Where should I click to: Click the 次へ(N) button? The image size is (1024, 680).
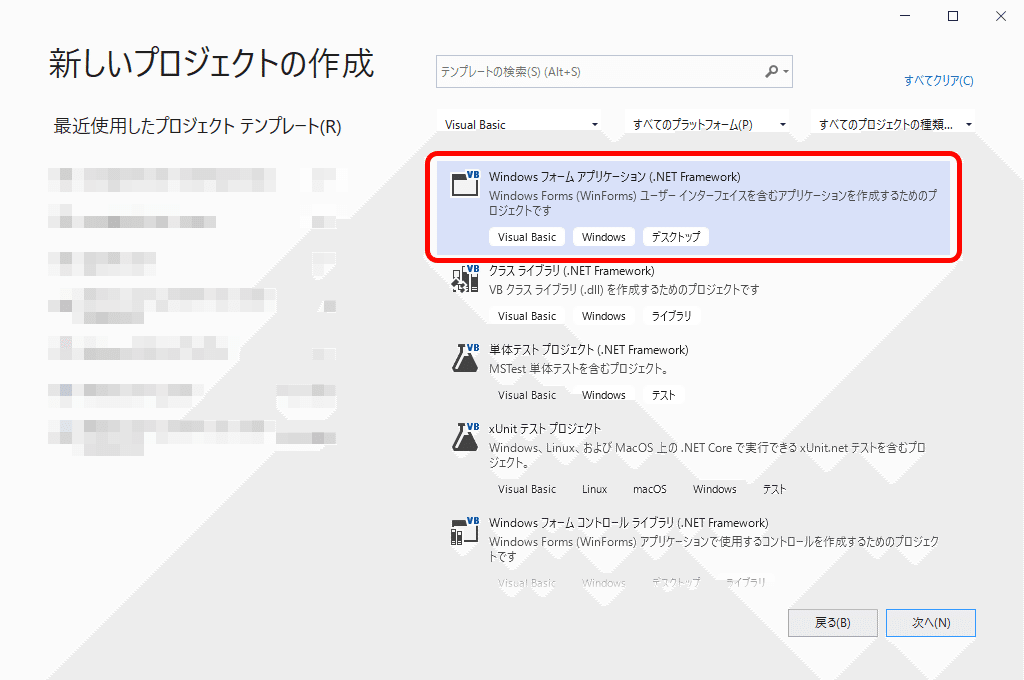click(x=931, y=623)
